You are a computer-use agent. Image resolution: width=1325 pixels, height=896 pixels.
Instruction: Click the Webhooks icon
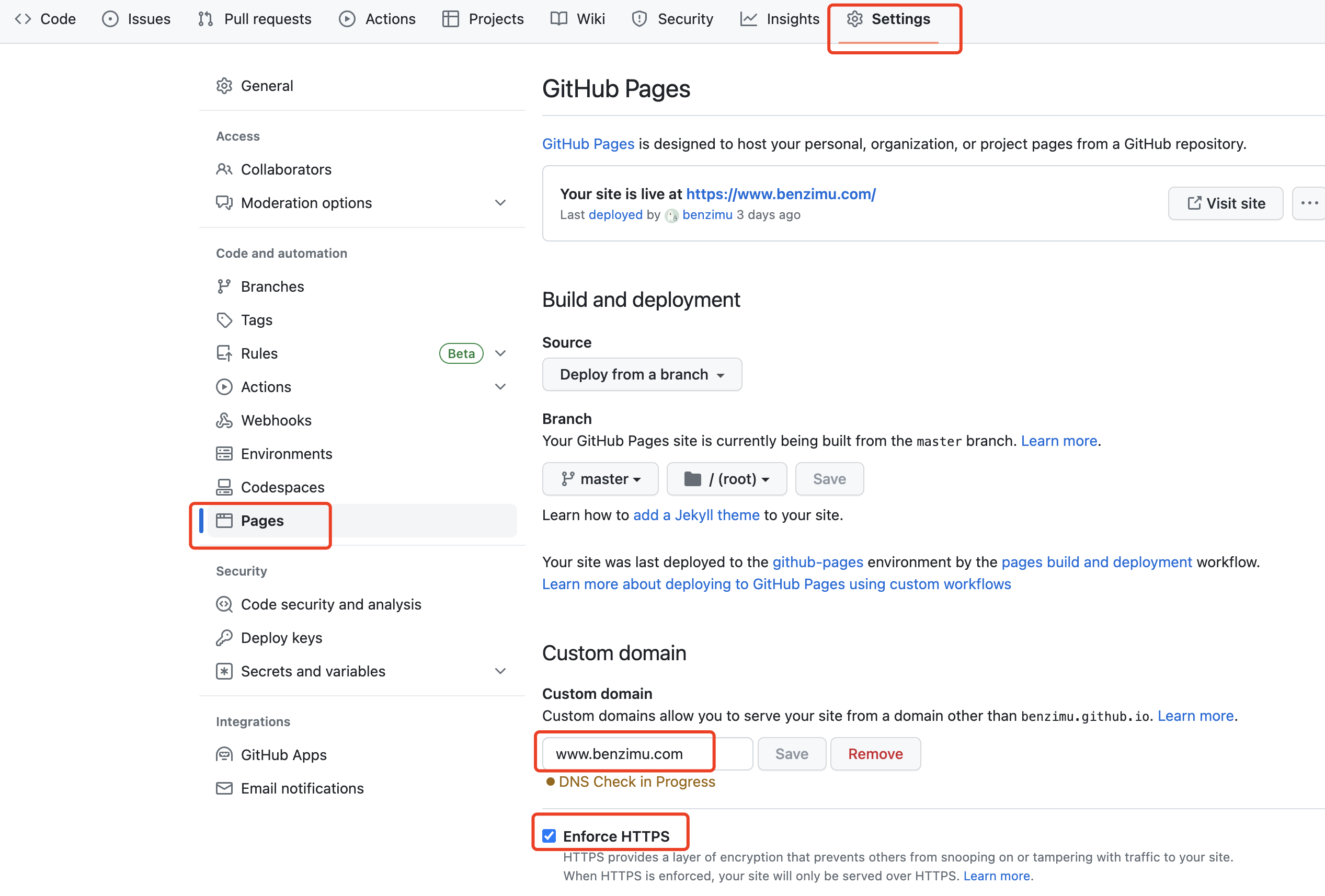pyautogui.click(x=224, y=420)
